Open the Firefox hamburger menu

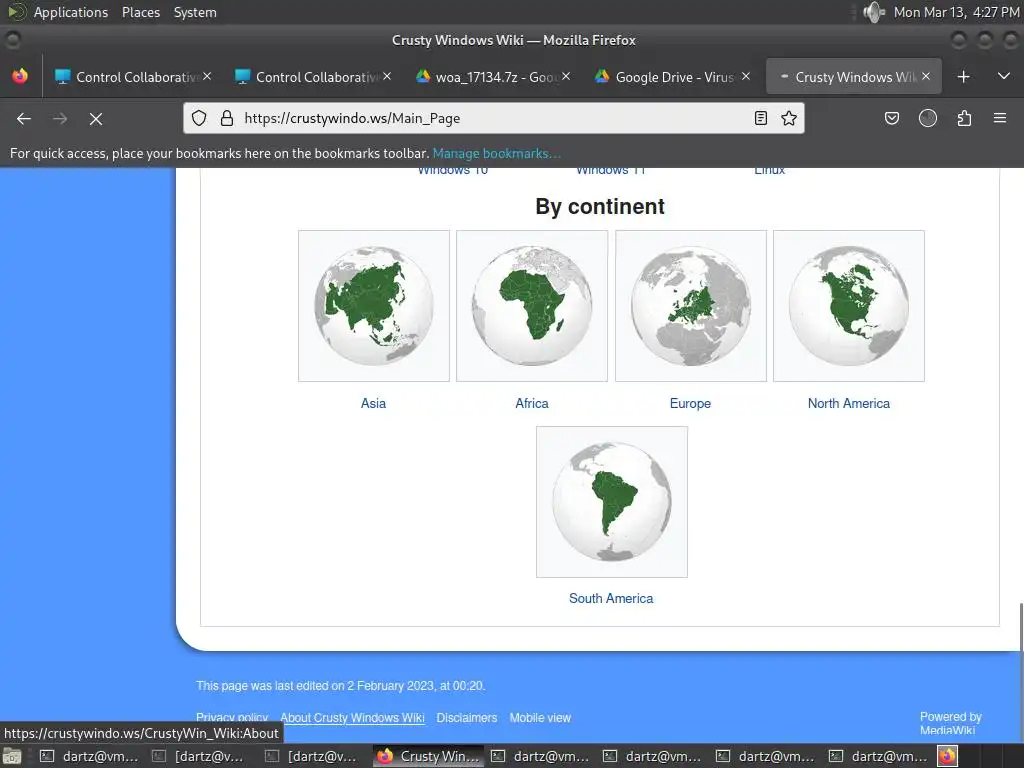[1000, 118]
